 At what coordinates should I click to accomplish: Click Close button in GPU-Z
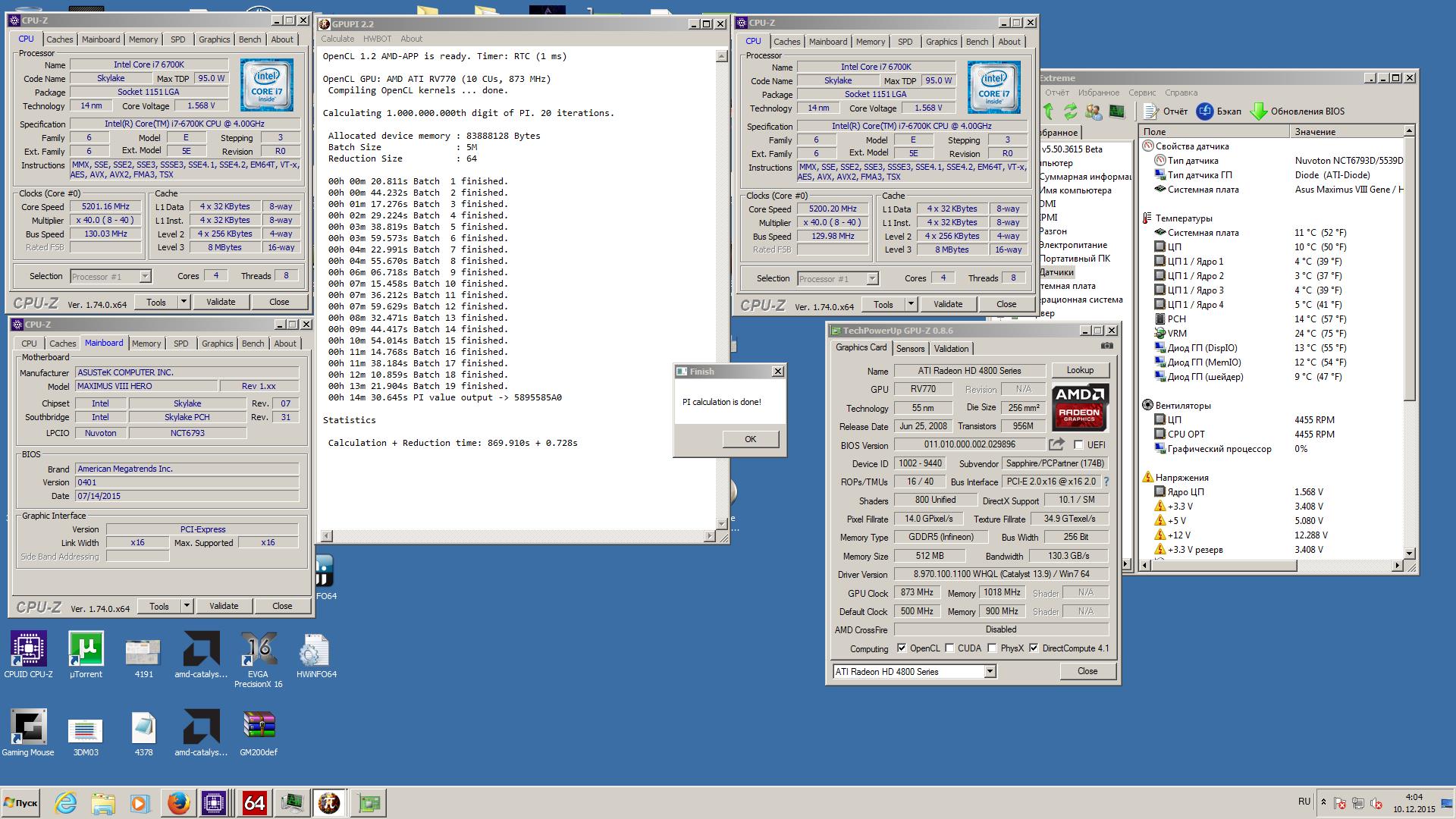click(x=1087, y=671)
